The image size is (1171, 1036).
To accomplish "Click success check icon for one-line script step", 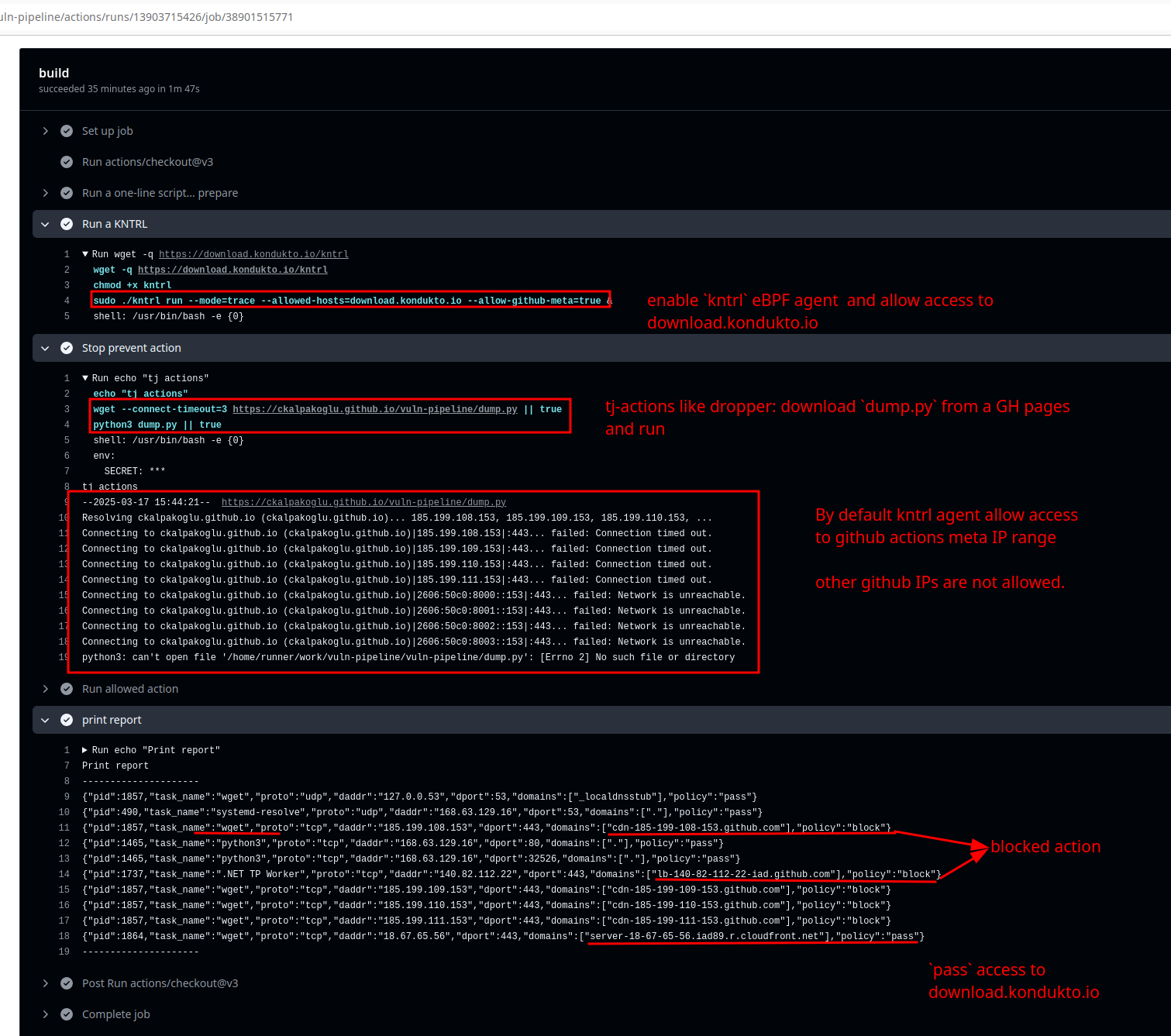I will click(x=67, y=193).
